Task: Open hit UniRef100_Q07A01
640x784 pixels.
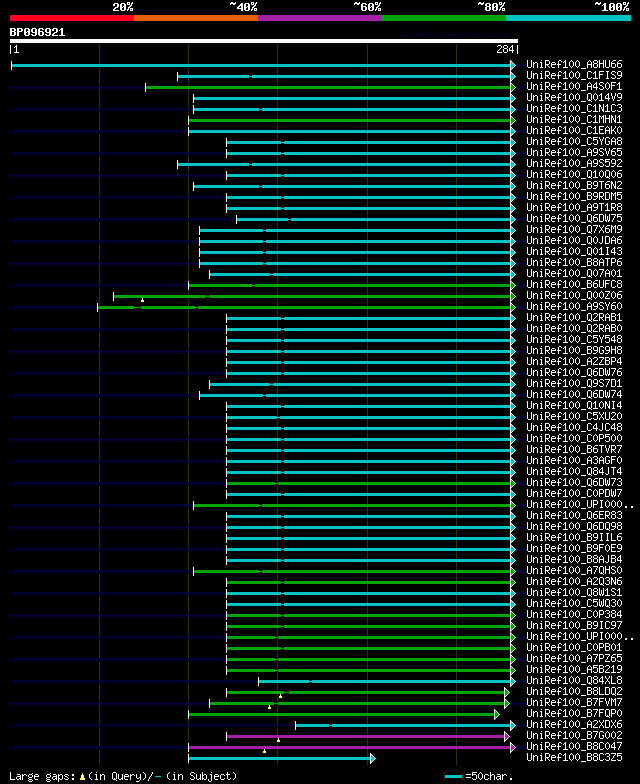Action: 574,274
